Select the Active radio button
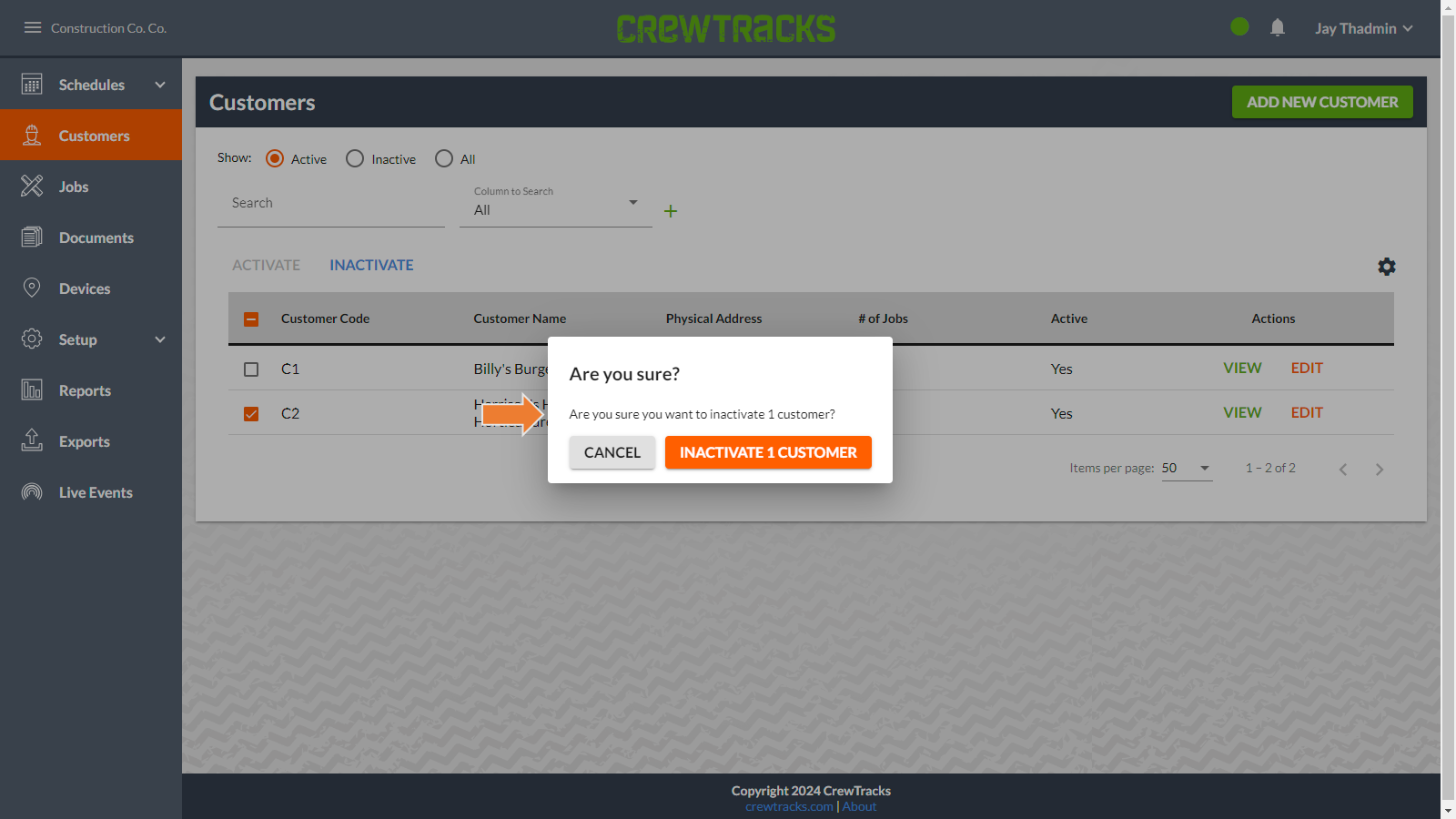 tap(275, 158)
